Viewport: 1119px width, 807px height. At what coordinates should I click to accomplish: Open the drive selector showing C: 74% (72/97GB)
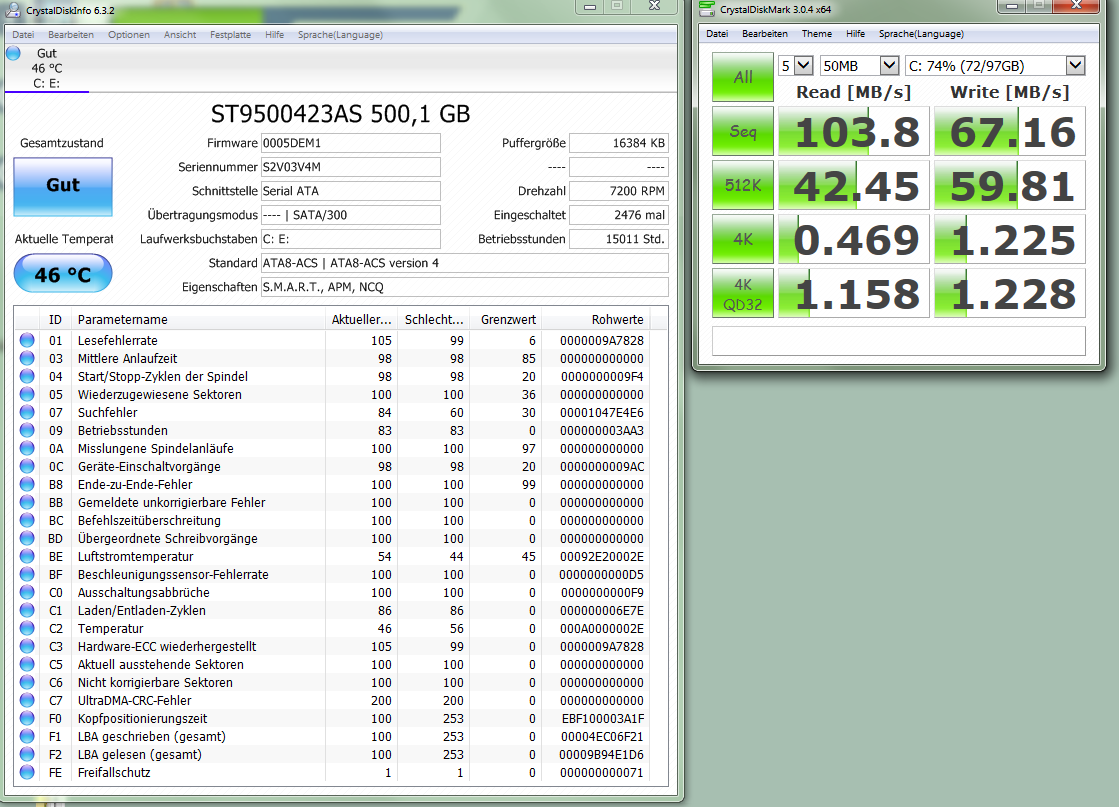click(x=995, y=66)
